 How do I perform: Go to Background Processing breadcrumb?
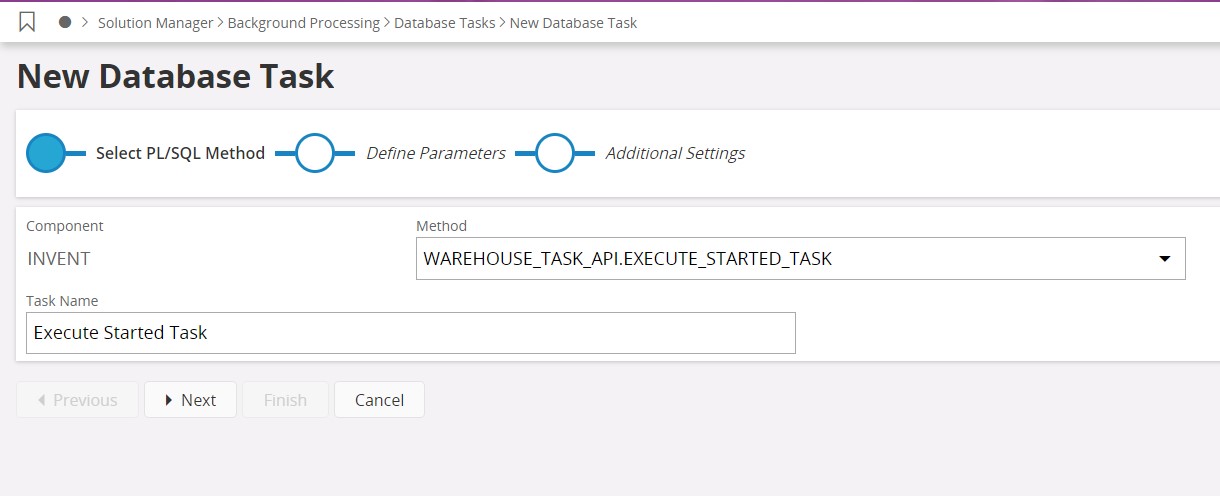(303, 22)
